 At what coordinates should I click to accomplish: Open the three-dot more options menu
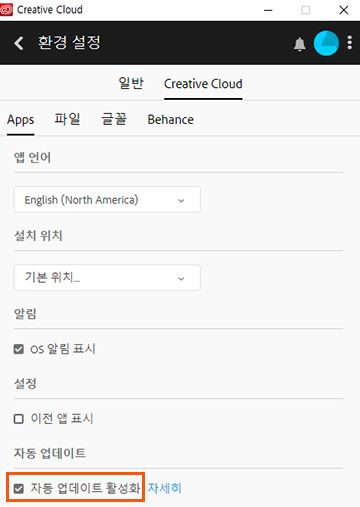(349, 43)
